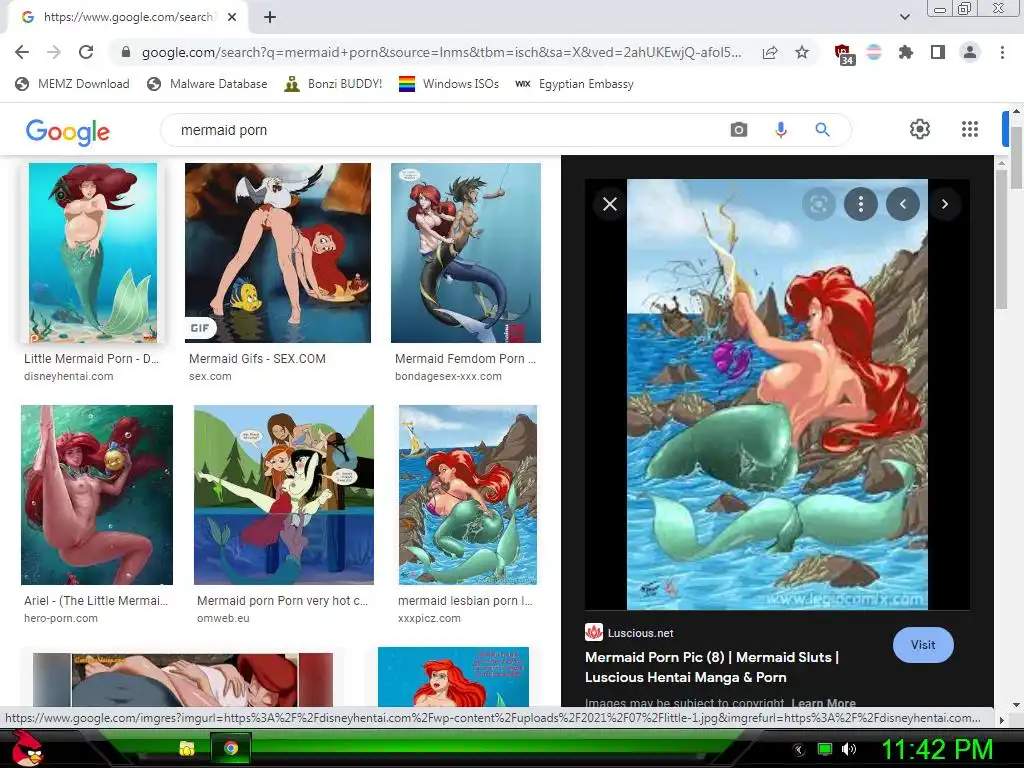Image resolution: width=1024 pixels, height=768 pixels.
Task: Open the preview's three-dot options
Action: (861, 204)
